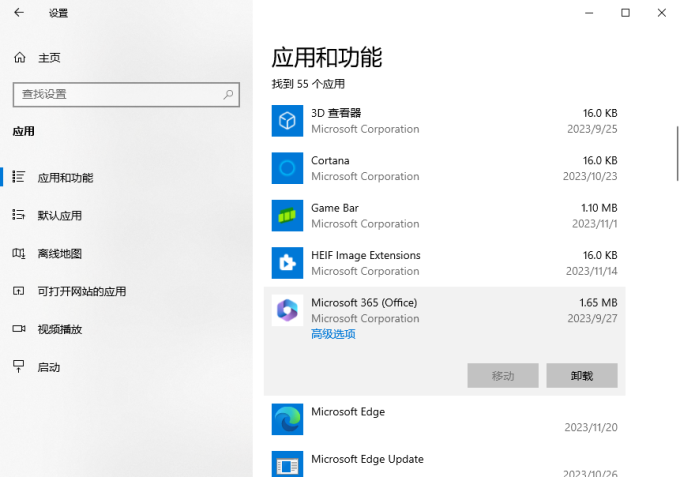Click the 默认应用 sidebar icon
The height and width of the screenshot is (477, 680).
click(x=18, y=215)
